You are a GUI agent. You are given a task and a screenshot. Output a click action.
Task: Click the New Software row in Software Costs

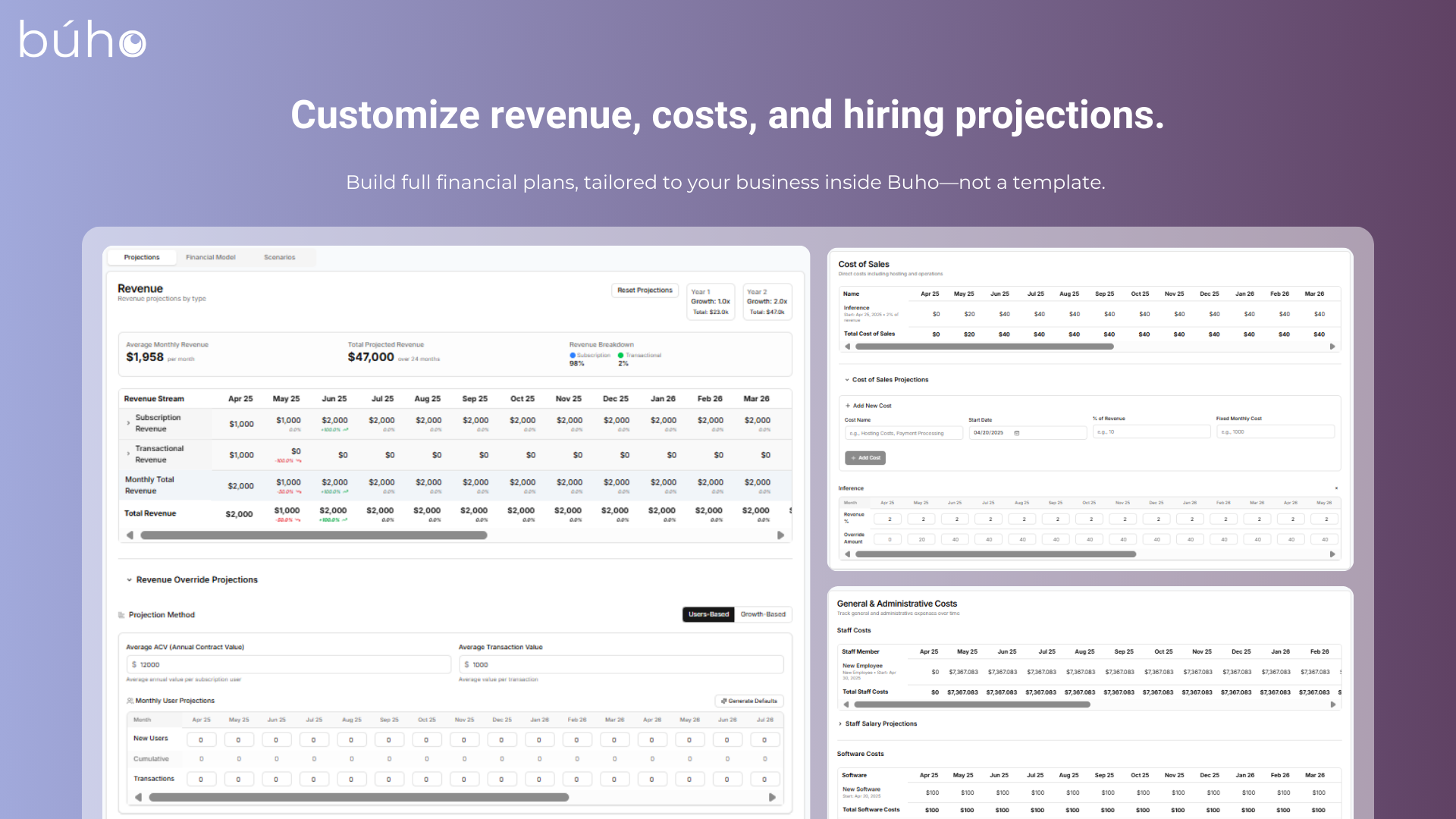pyautogui.click(x=1090, y=792)
